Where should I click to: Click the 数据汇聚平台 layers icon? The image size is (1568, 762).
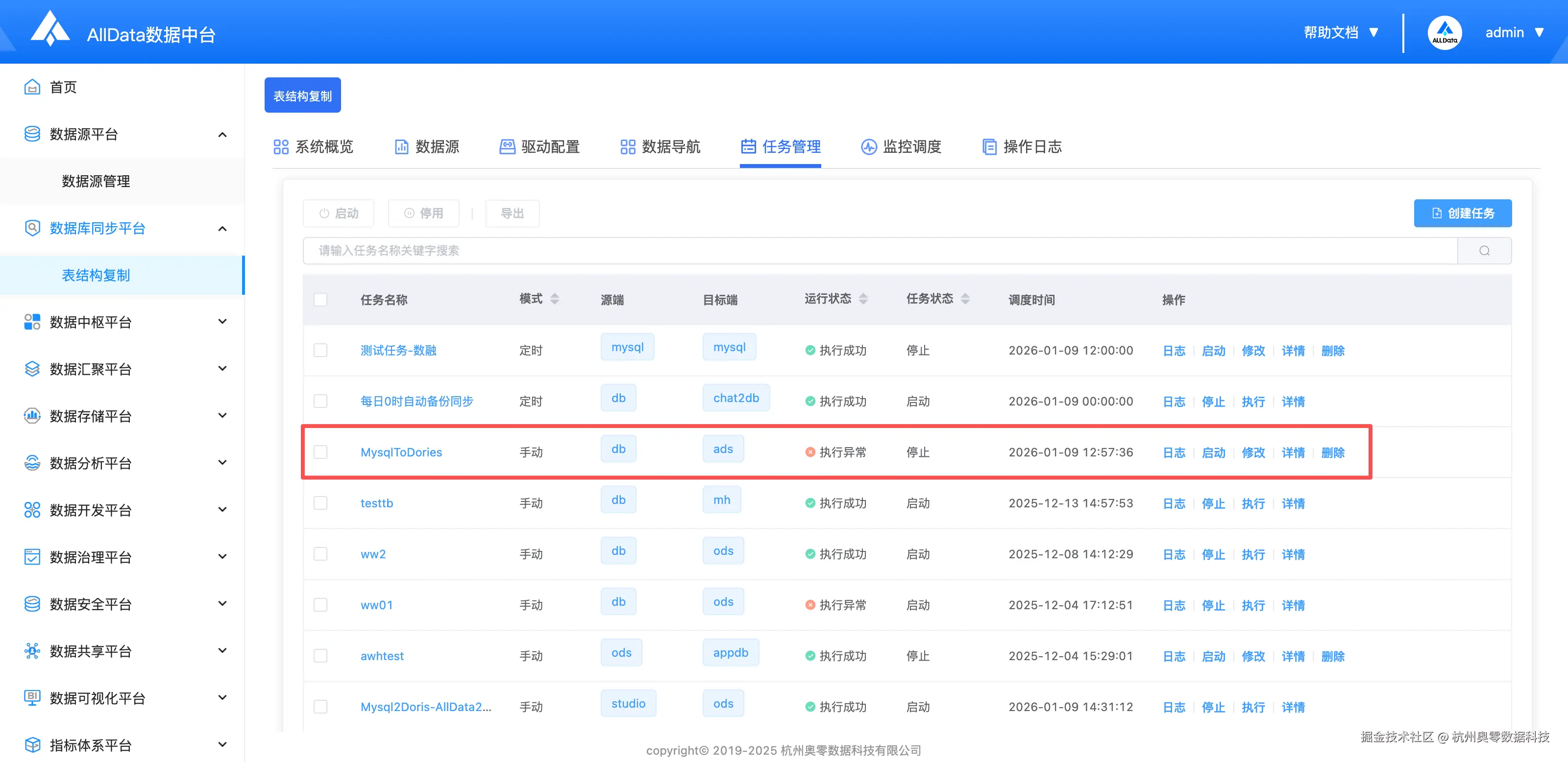pos(32,369)
